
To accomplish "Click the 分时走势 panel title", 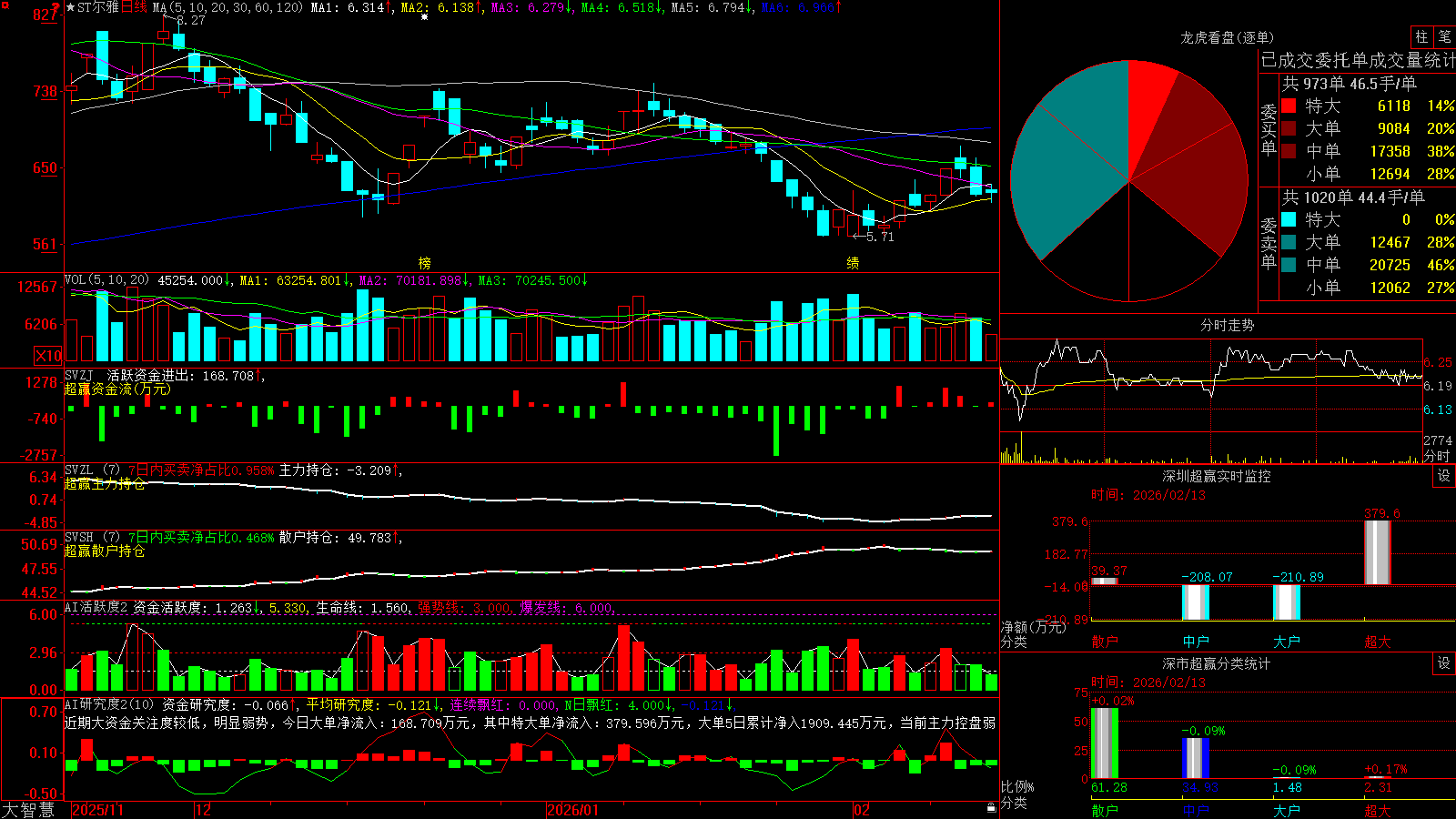I will coord(1227,325).
